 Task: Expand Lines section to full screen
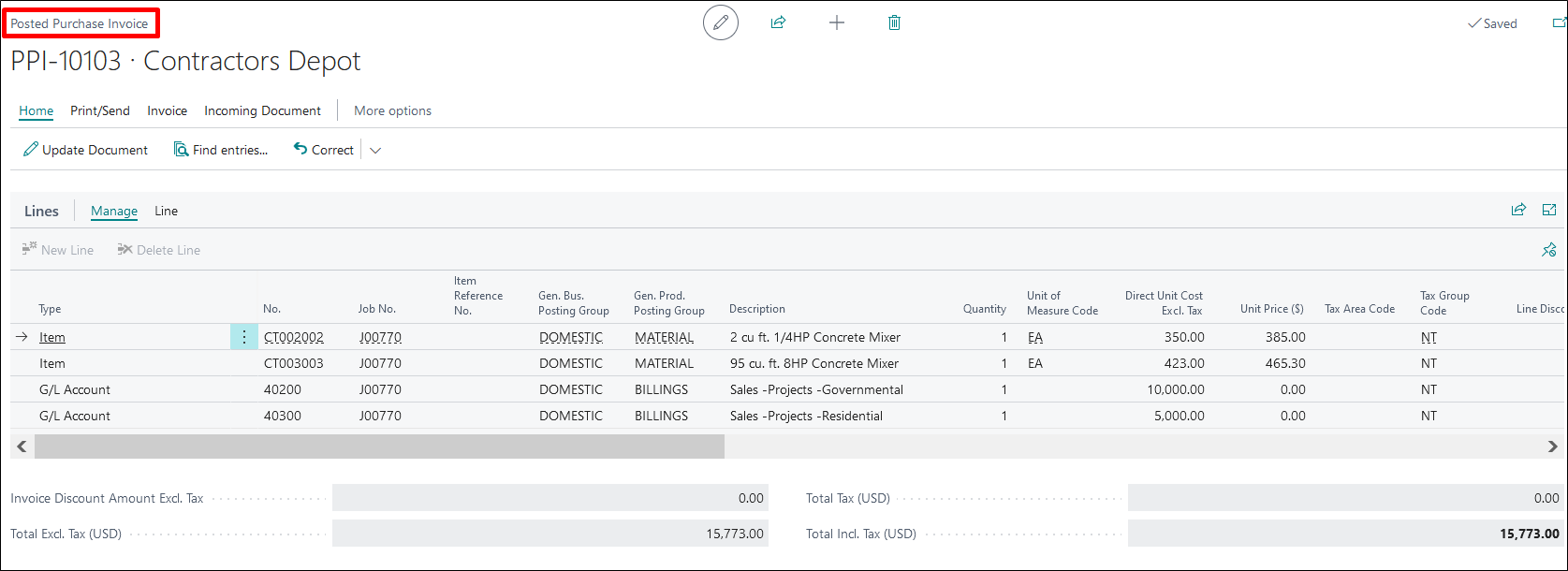point(1549,210)
